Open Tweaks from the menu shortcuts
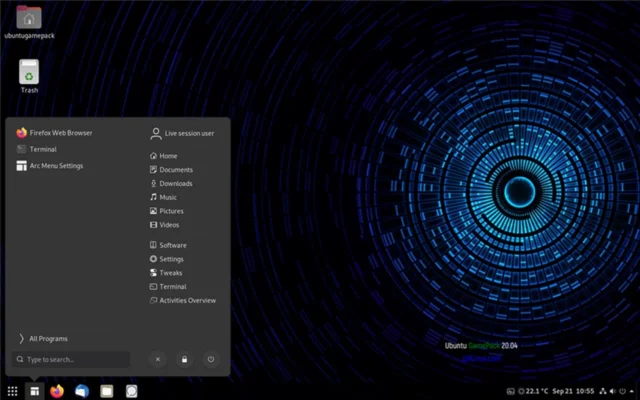640x400 pixels. click(170, 273)
